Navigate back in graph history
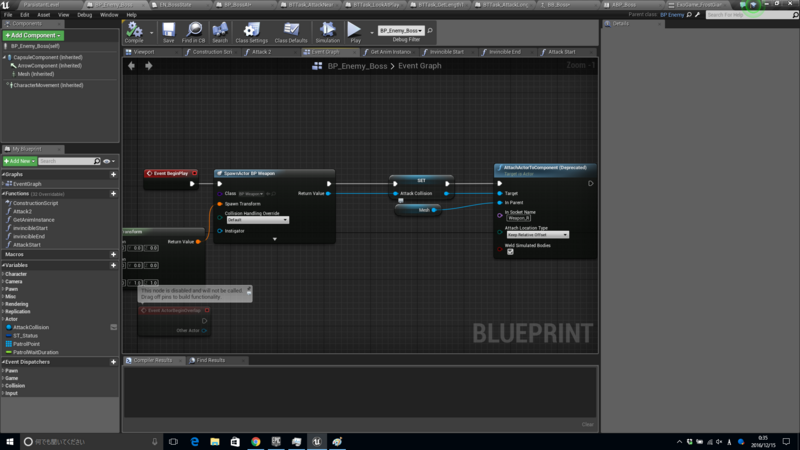The width and height of the screenshot is (800, 450). (x=132, y=66)
